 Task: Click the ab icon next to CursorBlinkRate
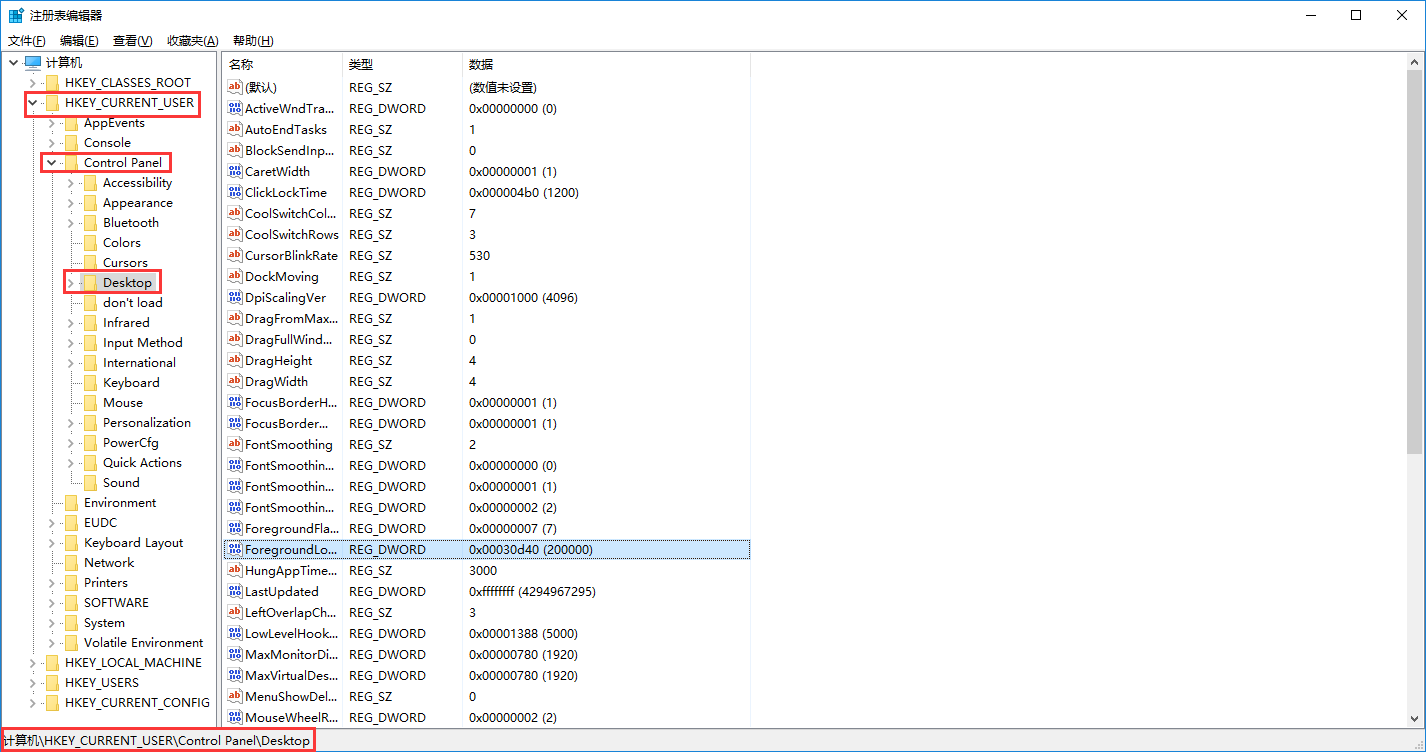[234, 255]
